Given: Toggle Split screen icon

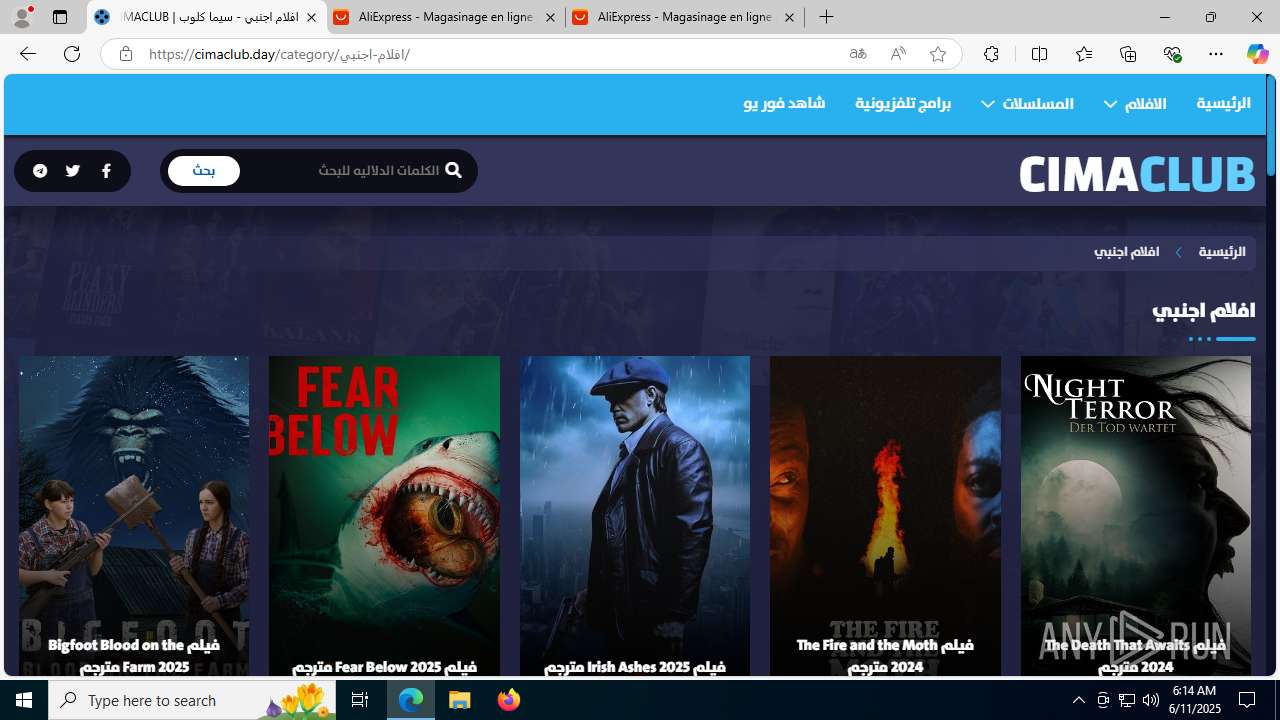Looking at the screenshot, I should tap(1039, 54).
